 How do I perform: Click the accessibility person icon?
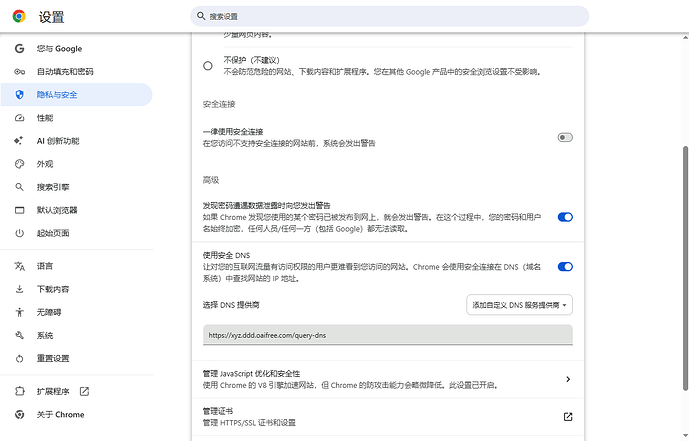[19, 312]
